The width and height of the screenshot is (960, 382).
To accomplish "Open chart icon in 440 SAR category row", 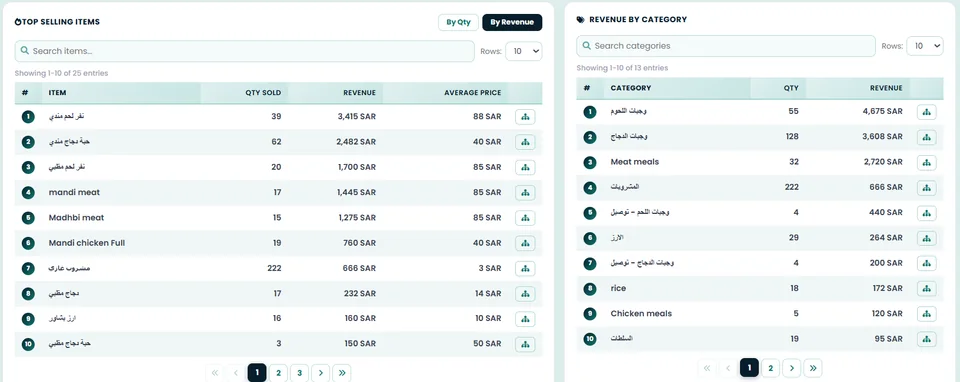I will (x=926, y=213).
